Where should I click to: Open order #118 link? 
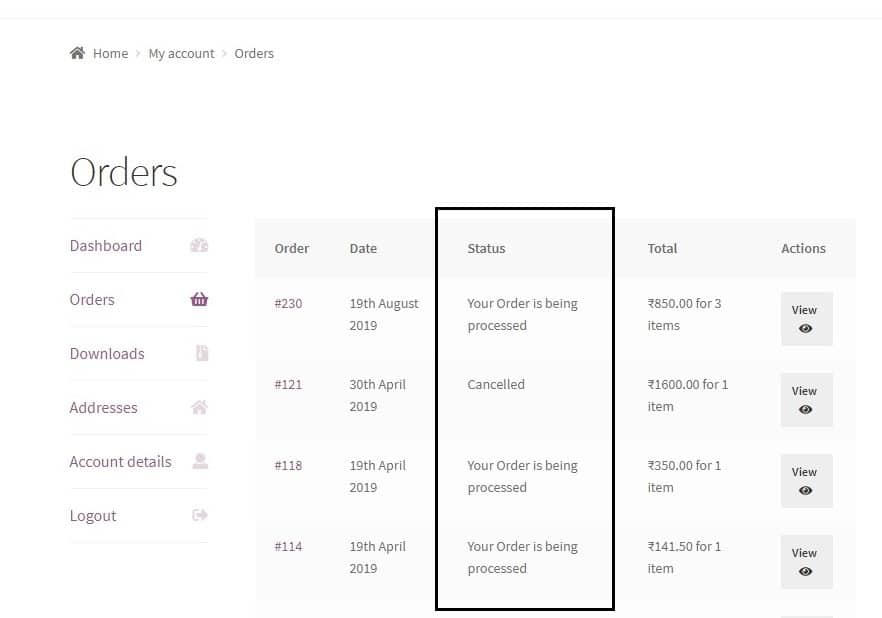pos(288,466)
